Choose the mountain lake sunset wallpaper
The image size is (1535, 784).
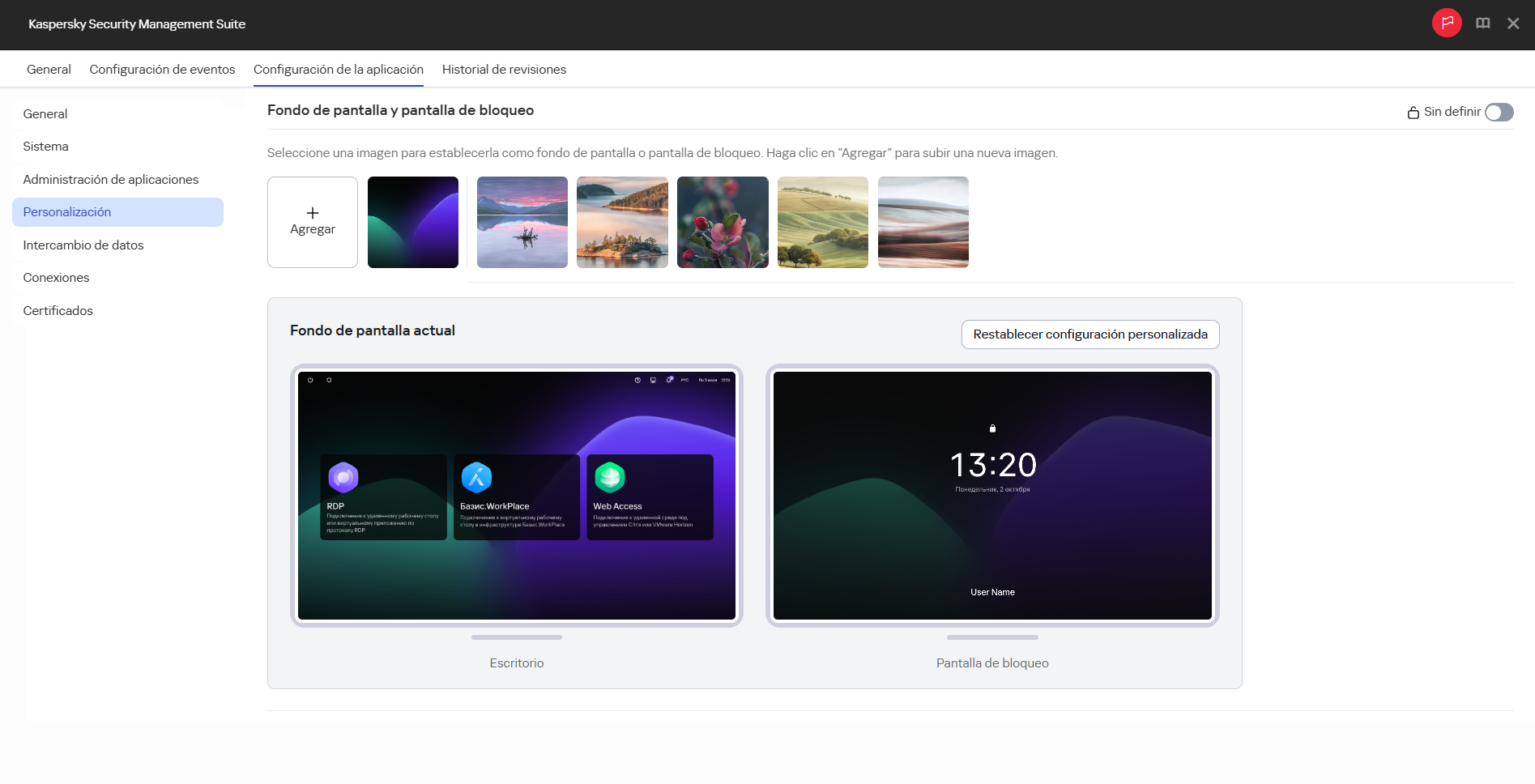(522, 222)
